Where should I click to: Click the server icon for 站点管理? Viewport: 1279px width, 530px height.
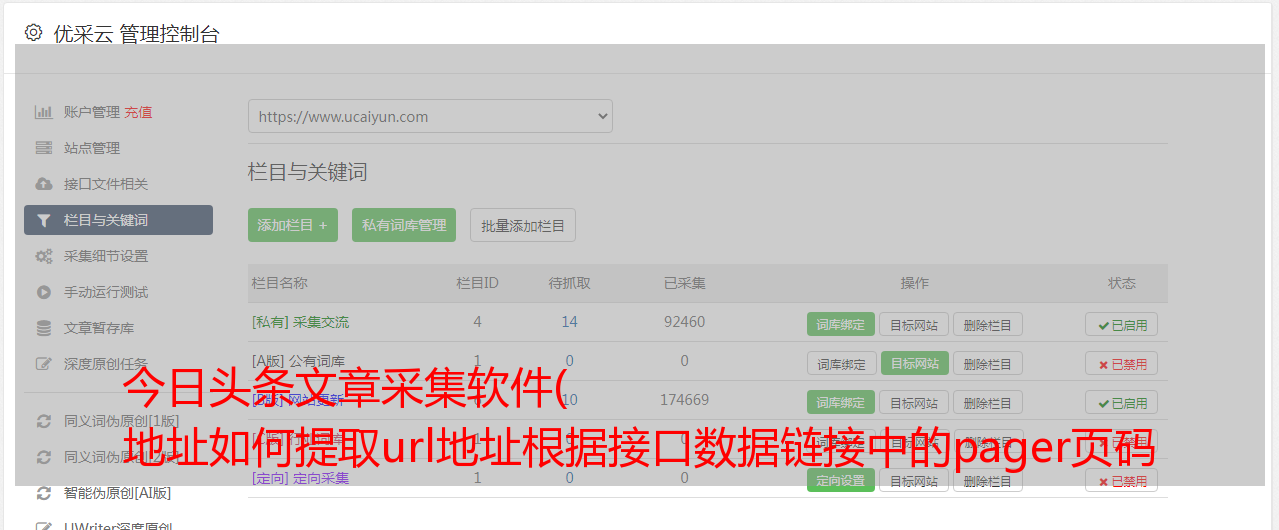pyautogui.click(x=44, y=148)
